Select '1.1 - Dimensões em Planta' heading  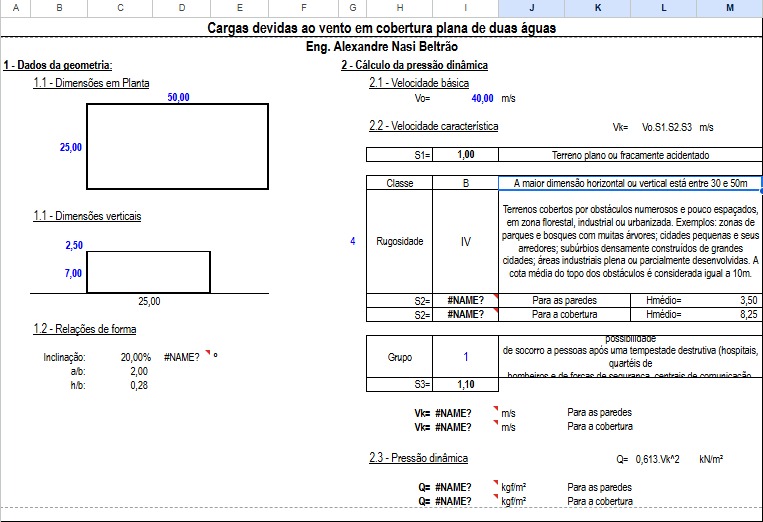click(91, 83)
